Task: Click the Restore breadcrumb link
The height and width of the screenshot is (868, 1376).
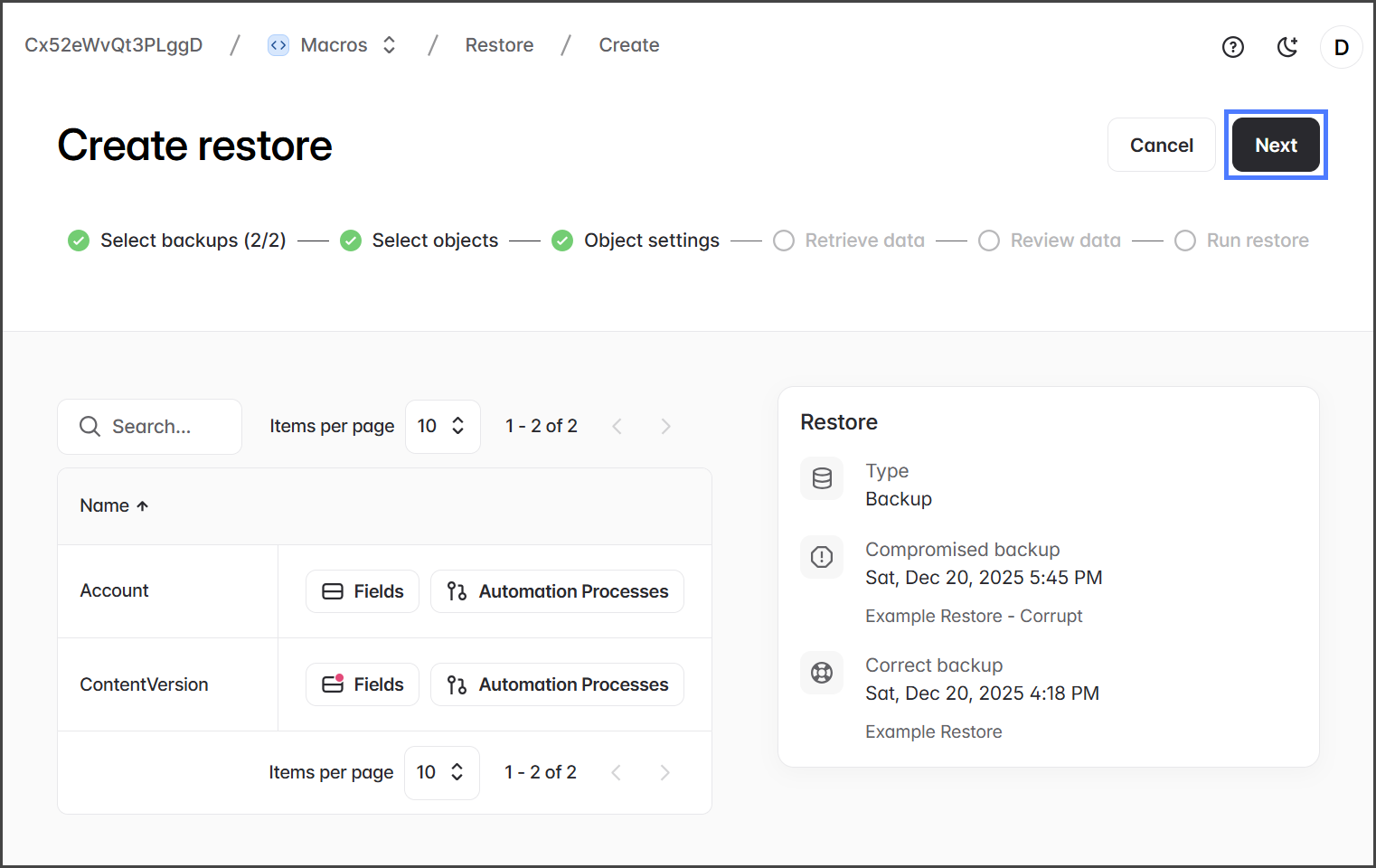Action: pos(499,45)
